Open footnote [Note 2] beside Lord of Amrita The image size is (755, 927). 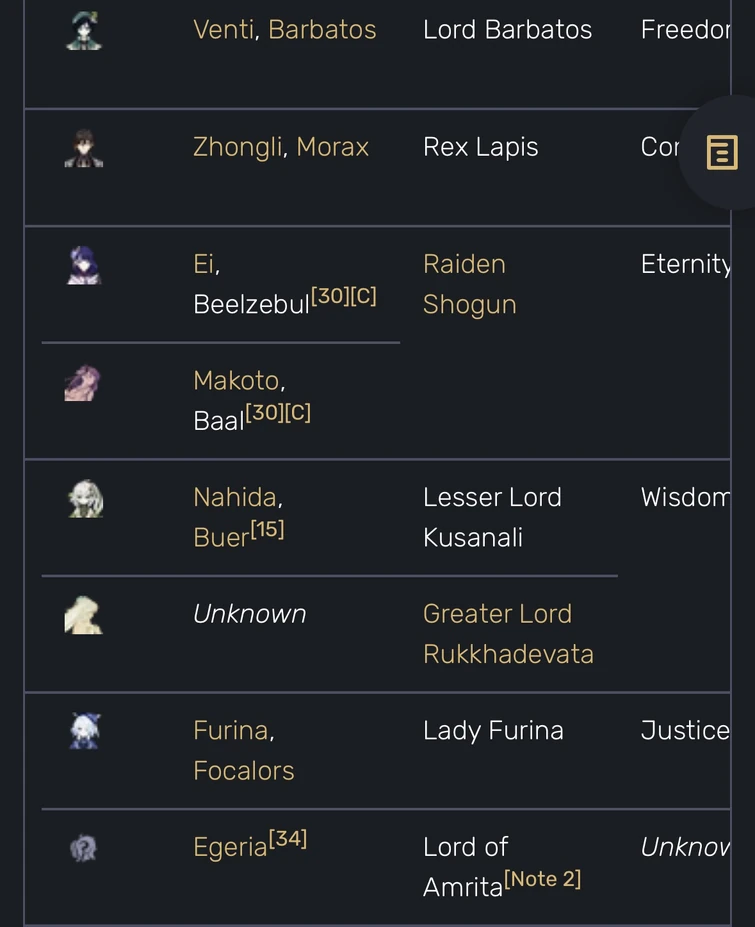tap(544, 879)
